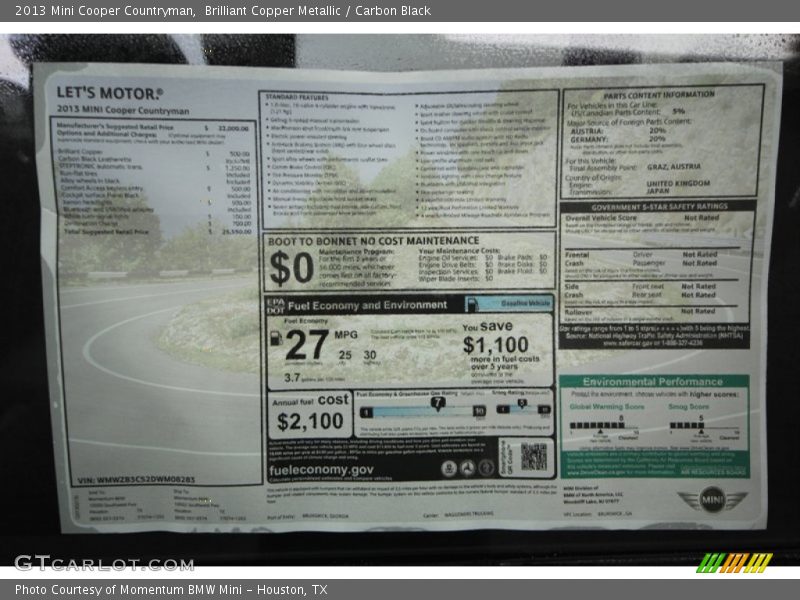Viewport: 800px width, 600px height.
Task: Click the 'GERMANY' parts content row
Action: (x=617, y=139)
